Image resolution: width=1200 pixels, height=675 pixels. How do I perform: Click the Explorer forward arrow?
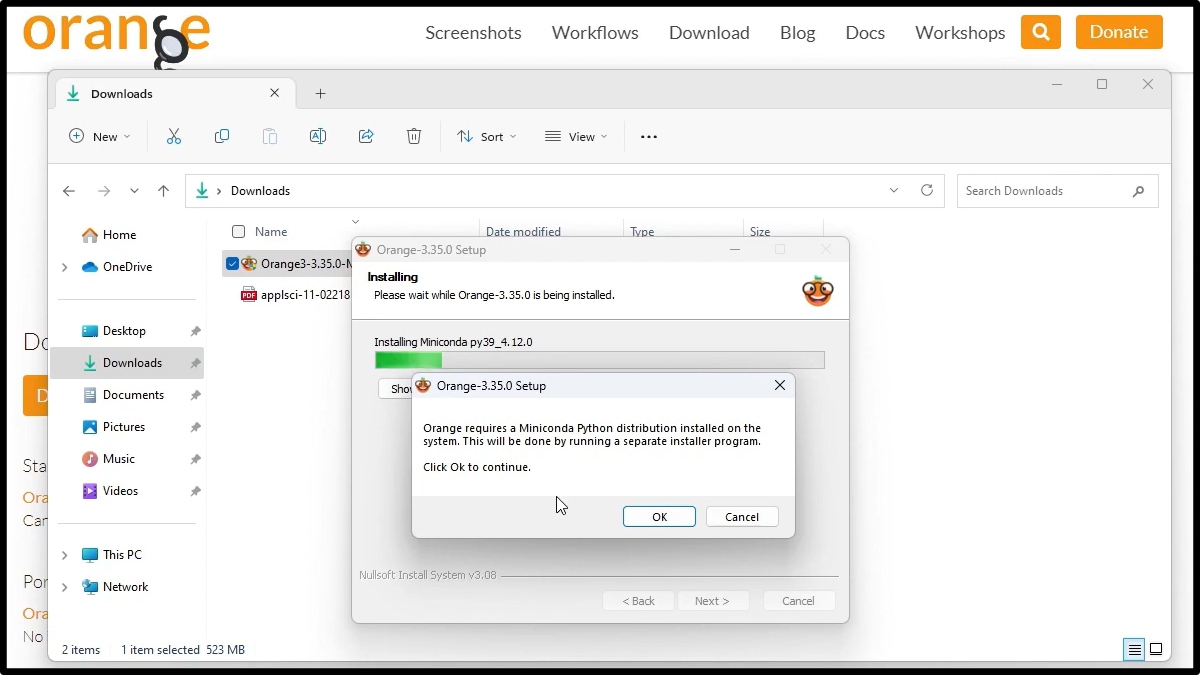coord(104,191)
